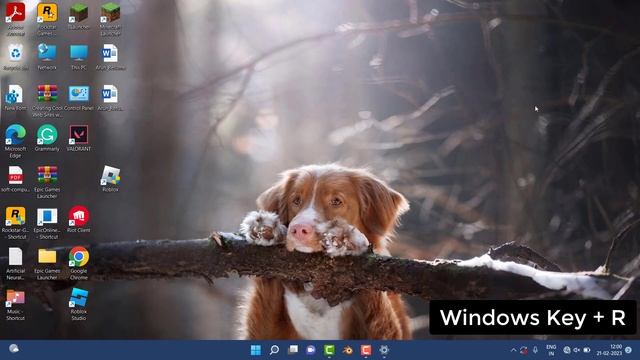Open Settings gear in taskbar
The width and height of the screenshot is (640, 360).
pyautogui.click(x=384, y=350)
